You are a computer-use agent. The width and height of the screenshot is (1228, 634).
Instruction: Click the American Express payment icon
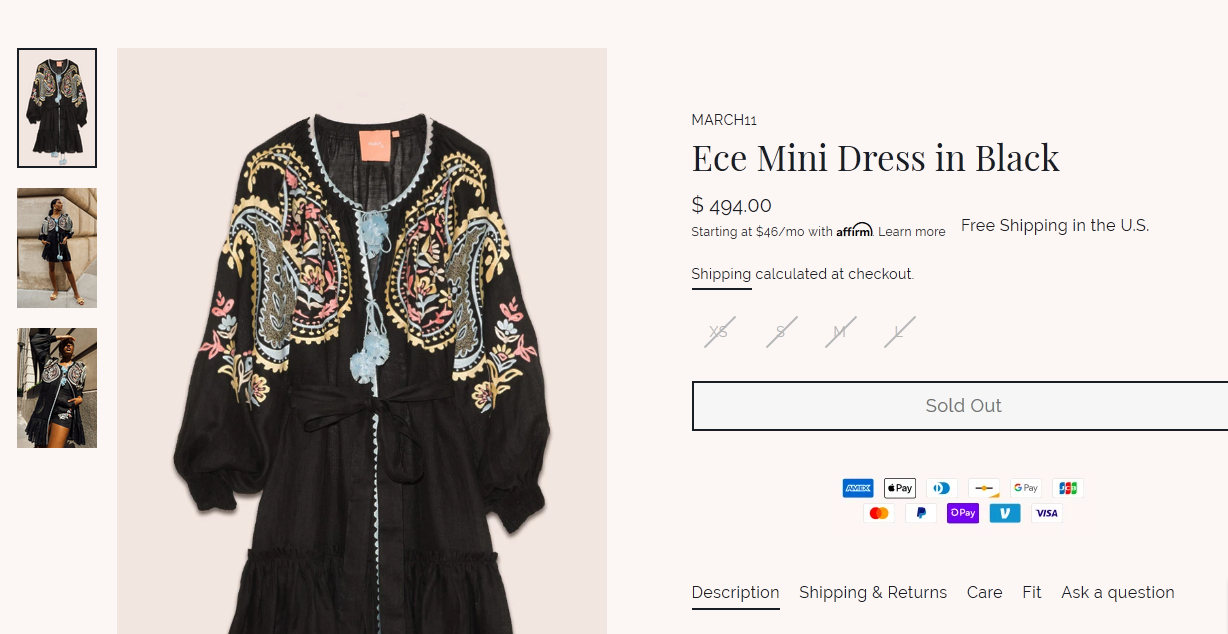click(858, 488)
